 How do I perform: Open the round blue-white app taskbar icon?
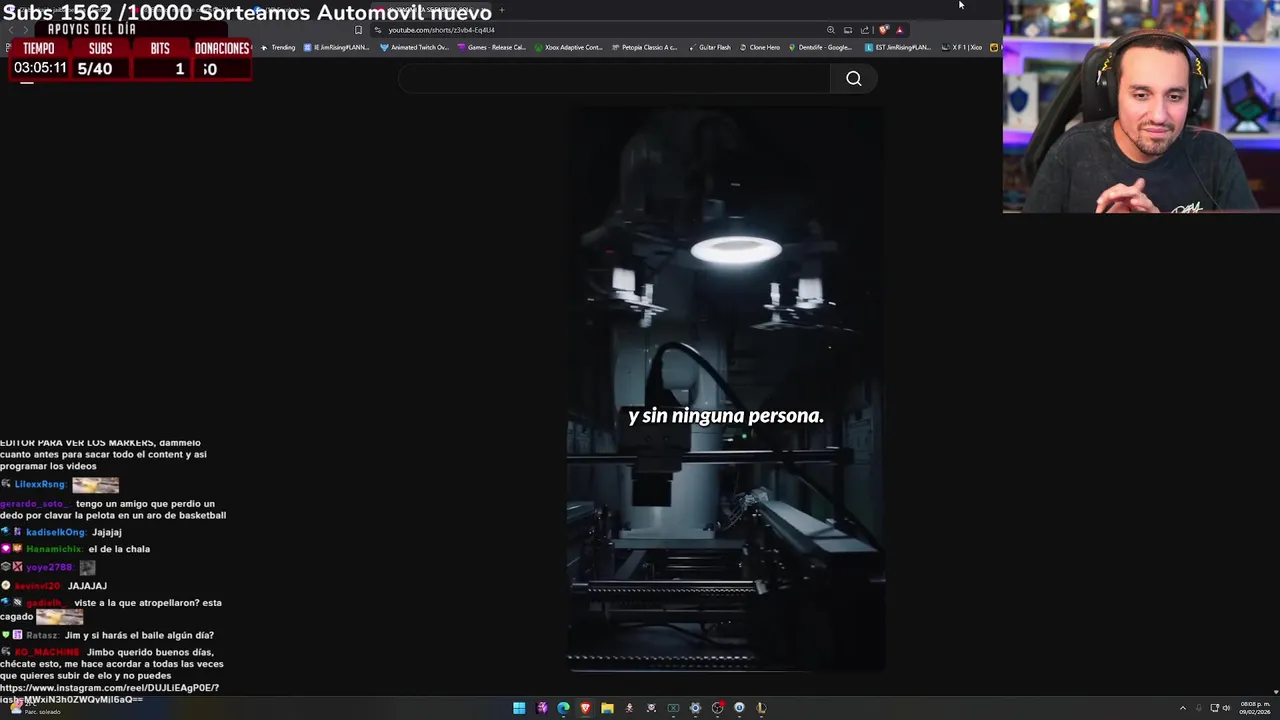pos(739,708)
